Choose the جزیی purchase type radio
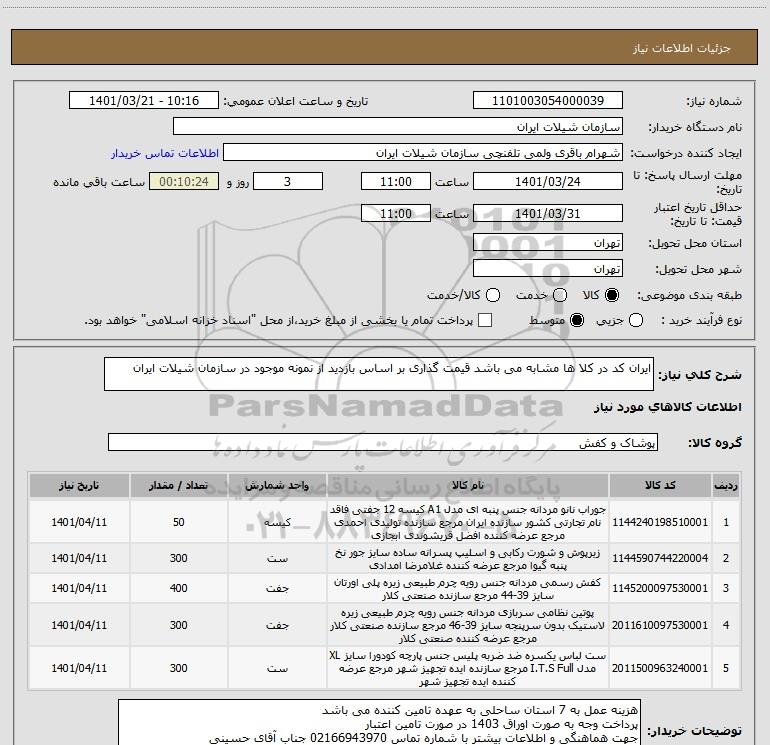The image size is (770, 745). (635, 320)
